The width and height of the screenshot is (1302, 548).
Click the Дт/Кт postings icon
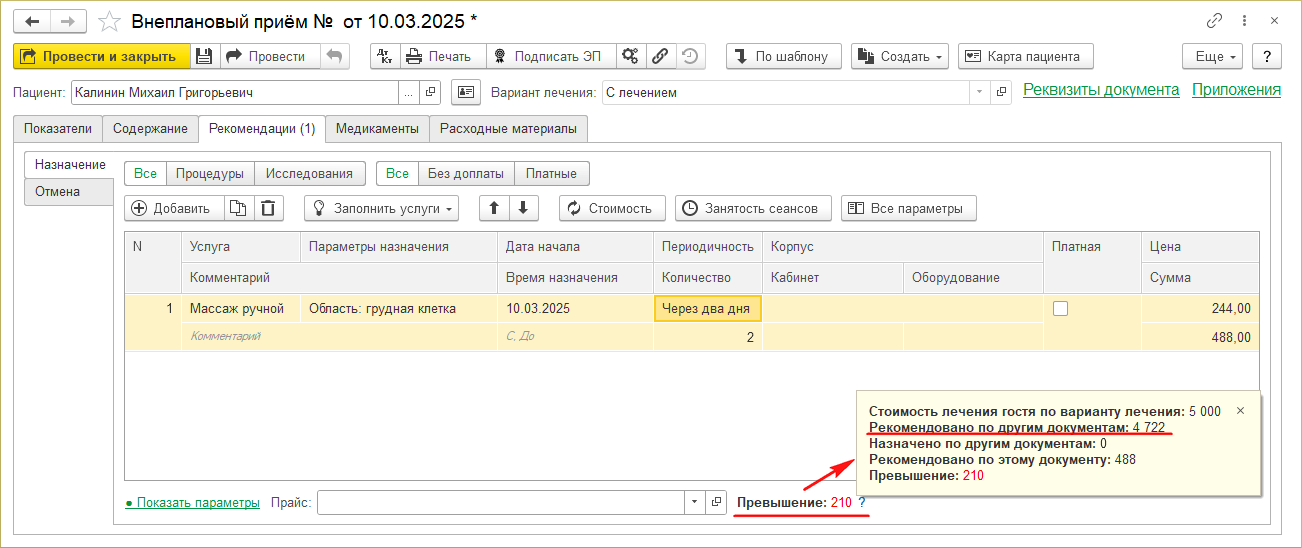385,56
